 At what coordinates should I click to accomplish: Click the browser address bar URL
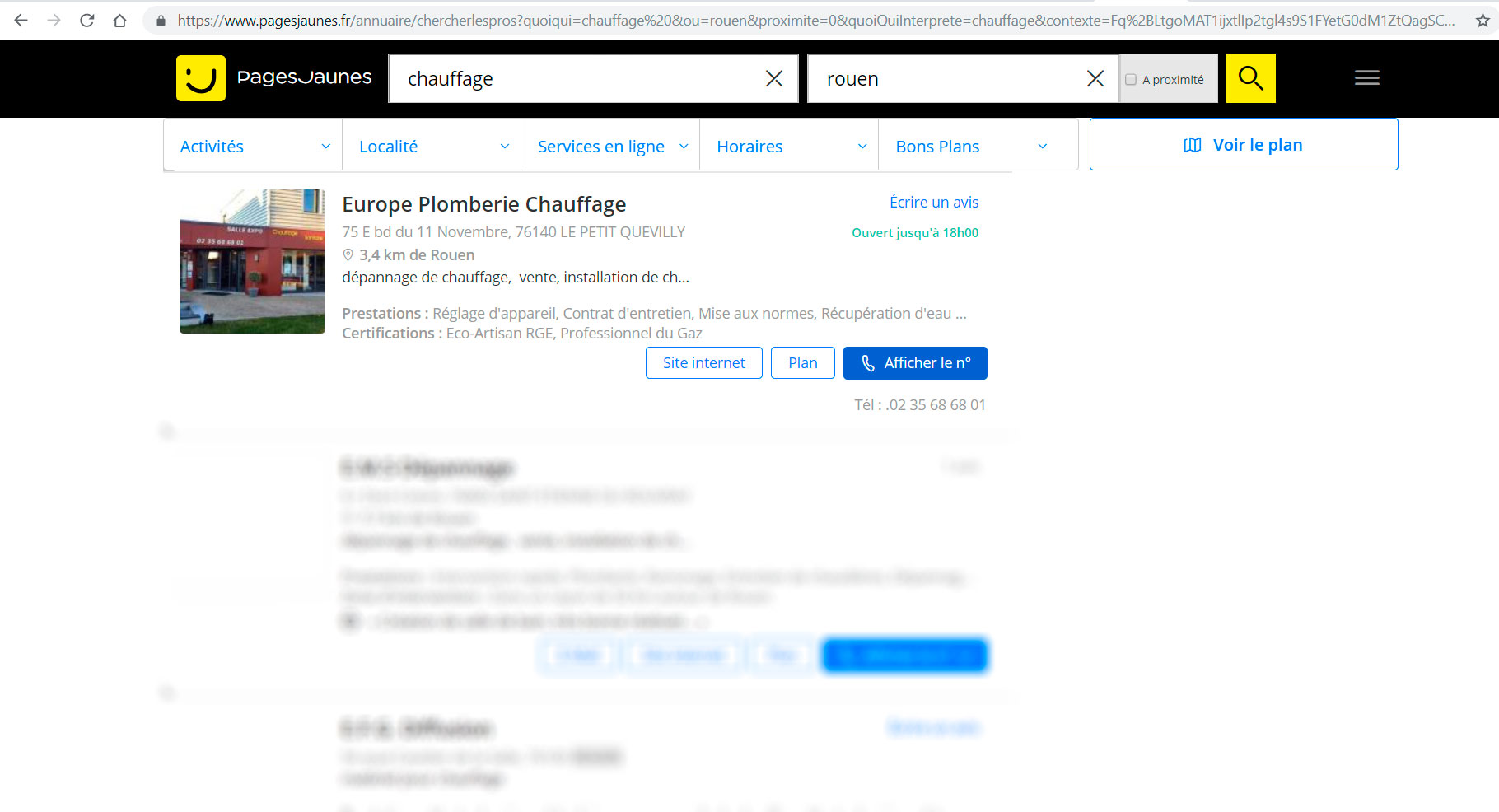tap(815, 21)
